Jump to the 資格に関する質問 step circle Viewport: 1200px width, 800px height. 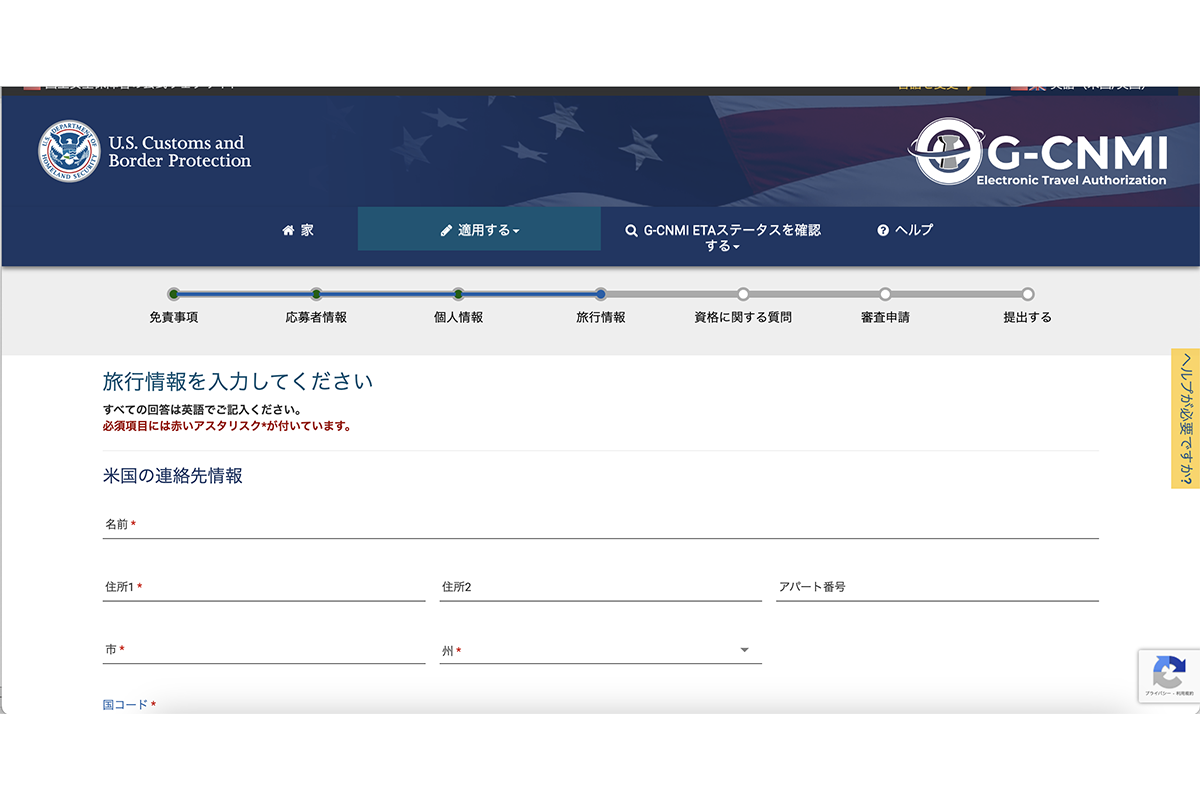point(743,294)
